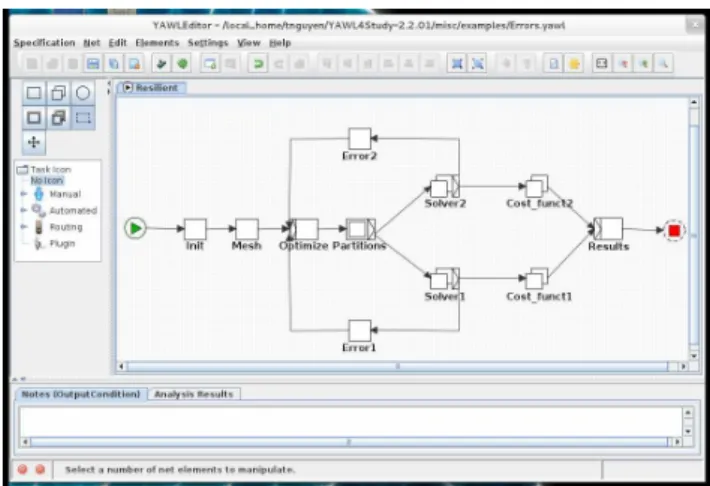Select the Condition circle palette tool
The height and width of the screenshot is (486, 710).
83,93
